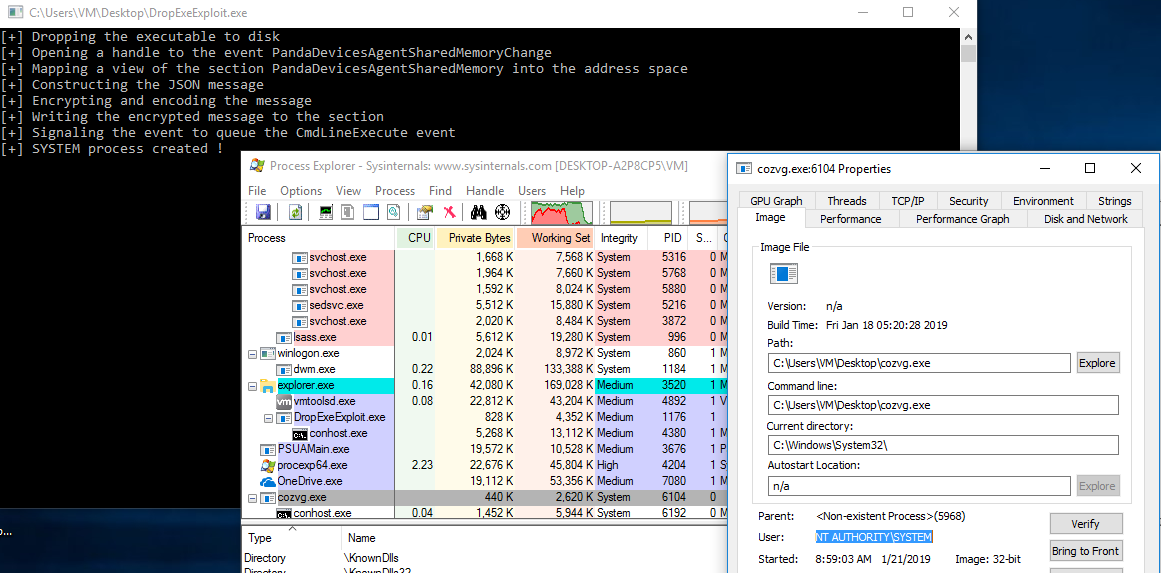Click the Command line text field
The height and width of the screenshot is (573, 1161).
(x=943, y=405)
